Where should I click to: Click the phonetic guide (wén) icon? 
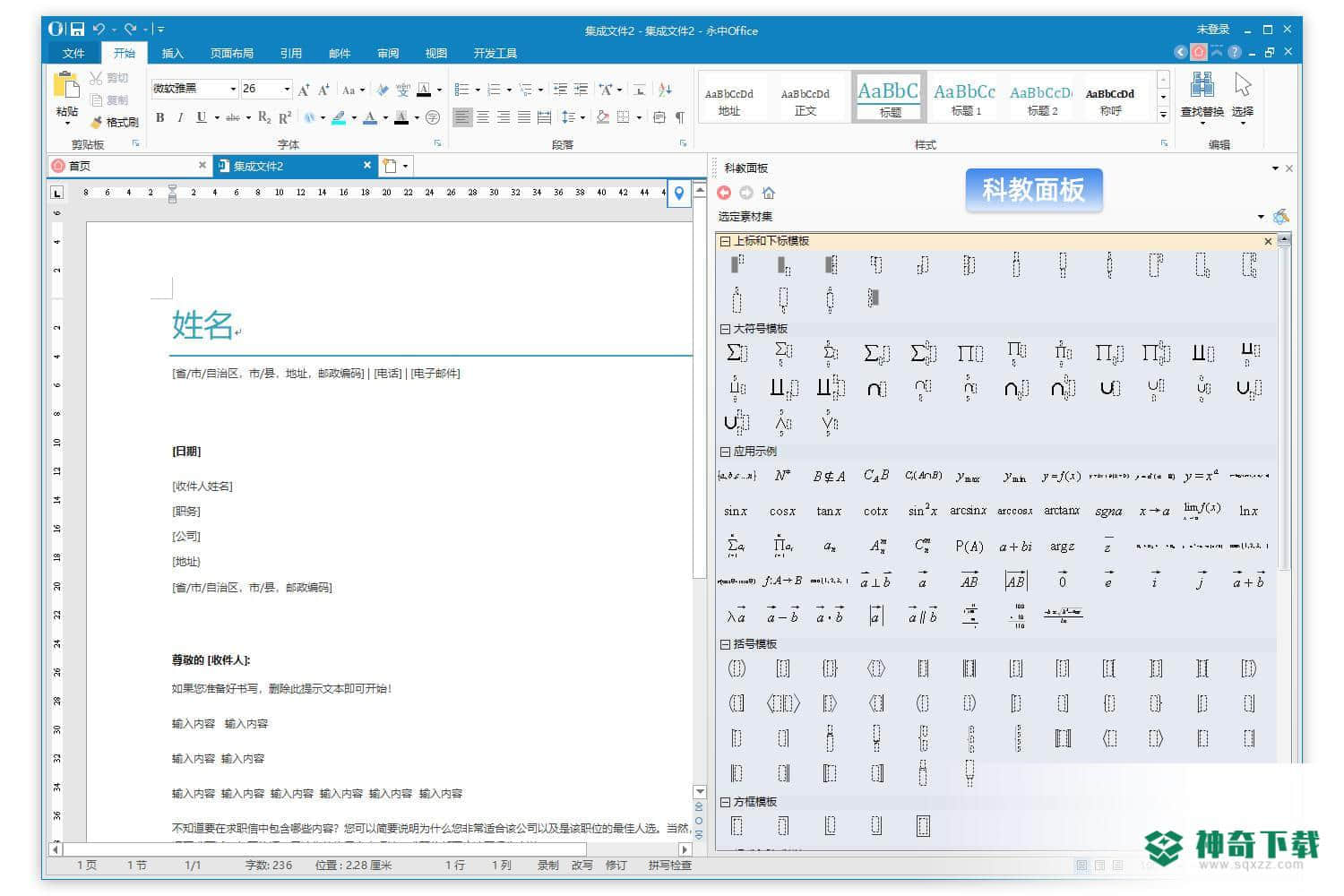click(403, 90)
